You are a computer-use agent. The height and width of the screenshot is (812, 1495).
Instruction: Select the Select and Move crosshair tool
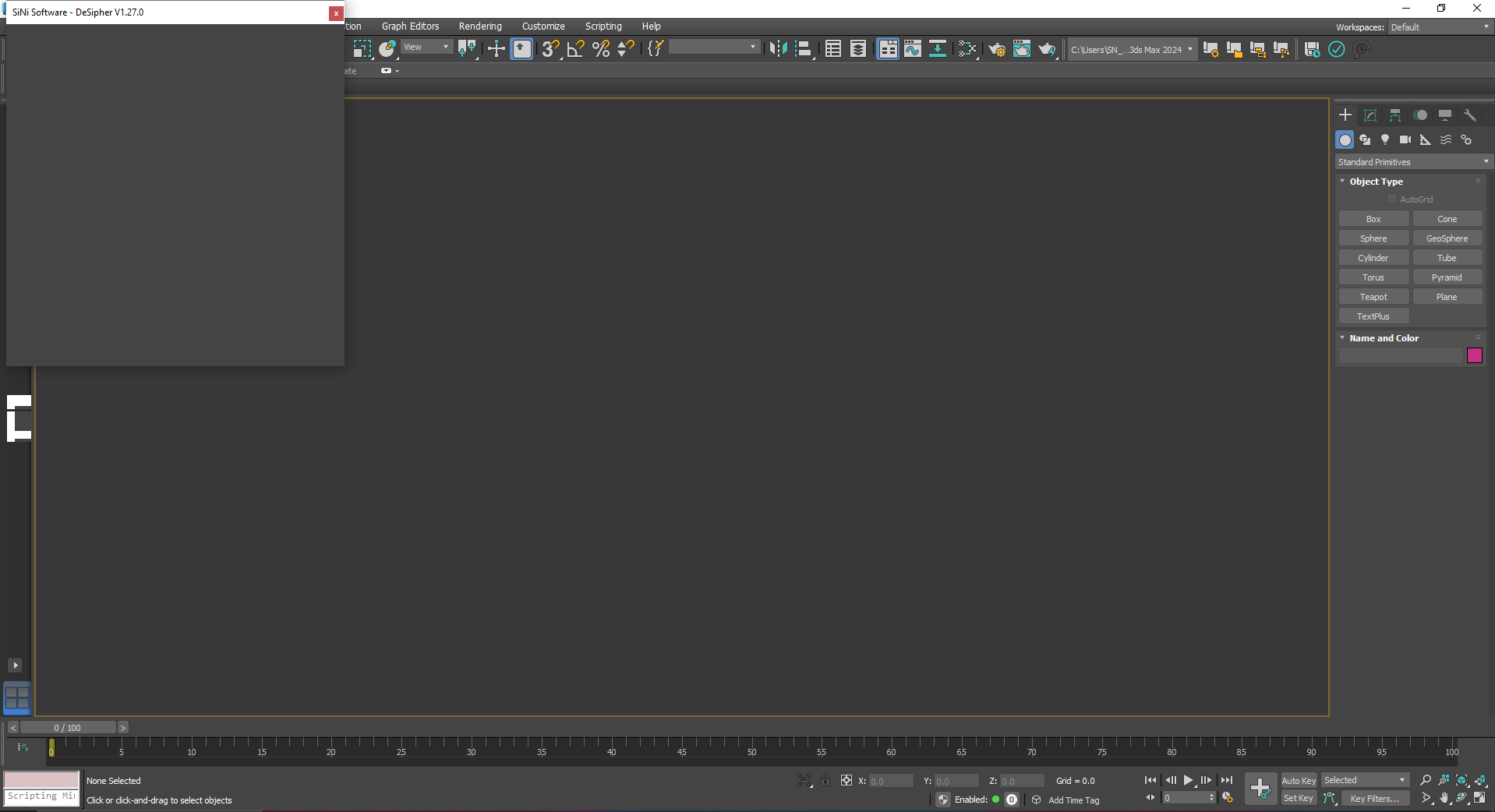(497, 49)
